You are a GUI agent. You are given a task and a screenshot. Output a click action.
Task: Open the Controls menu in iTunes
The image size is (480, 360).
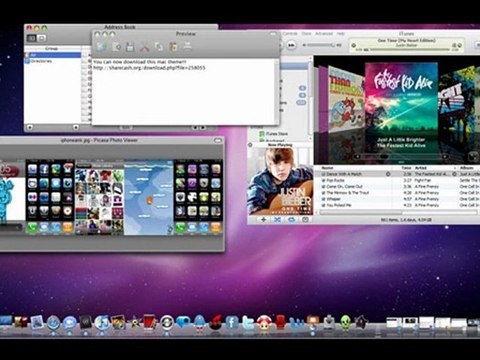click(290, 34)
